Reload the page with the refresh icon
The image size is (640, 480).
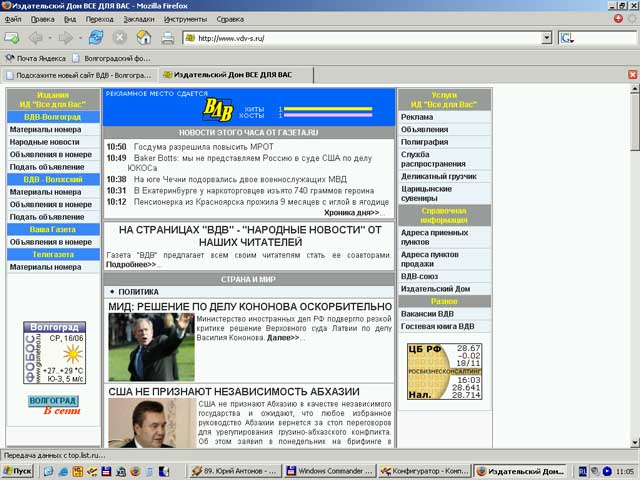[96, 38]
